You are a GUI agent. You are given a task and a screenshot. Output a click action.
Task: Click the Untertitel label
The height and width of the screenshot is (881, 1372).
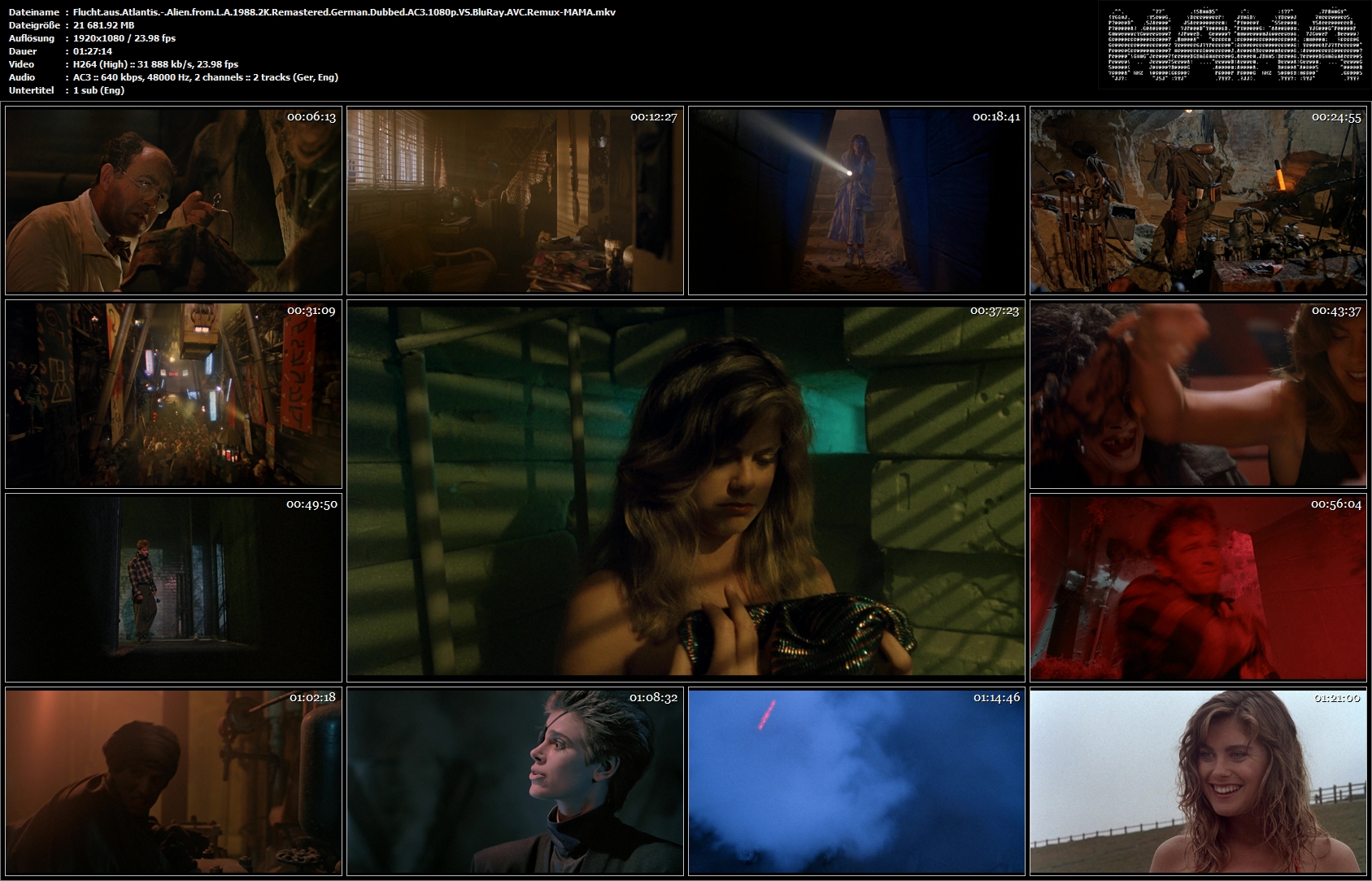coord(32,90)
